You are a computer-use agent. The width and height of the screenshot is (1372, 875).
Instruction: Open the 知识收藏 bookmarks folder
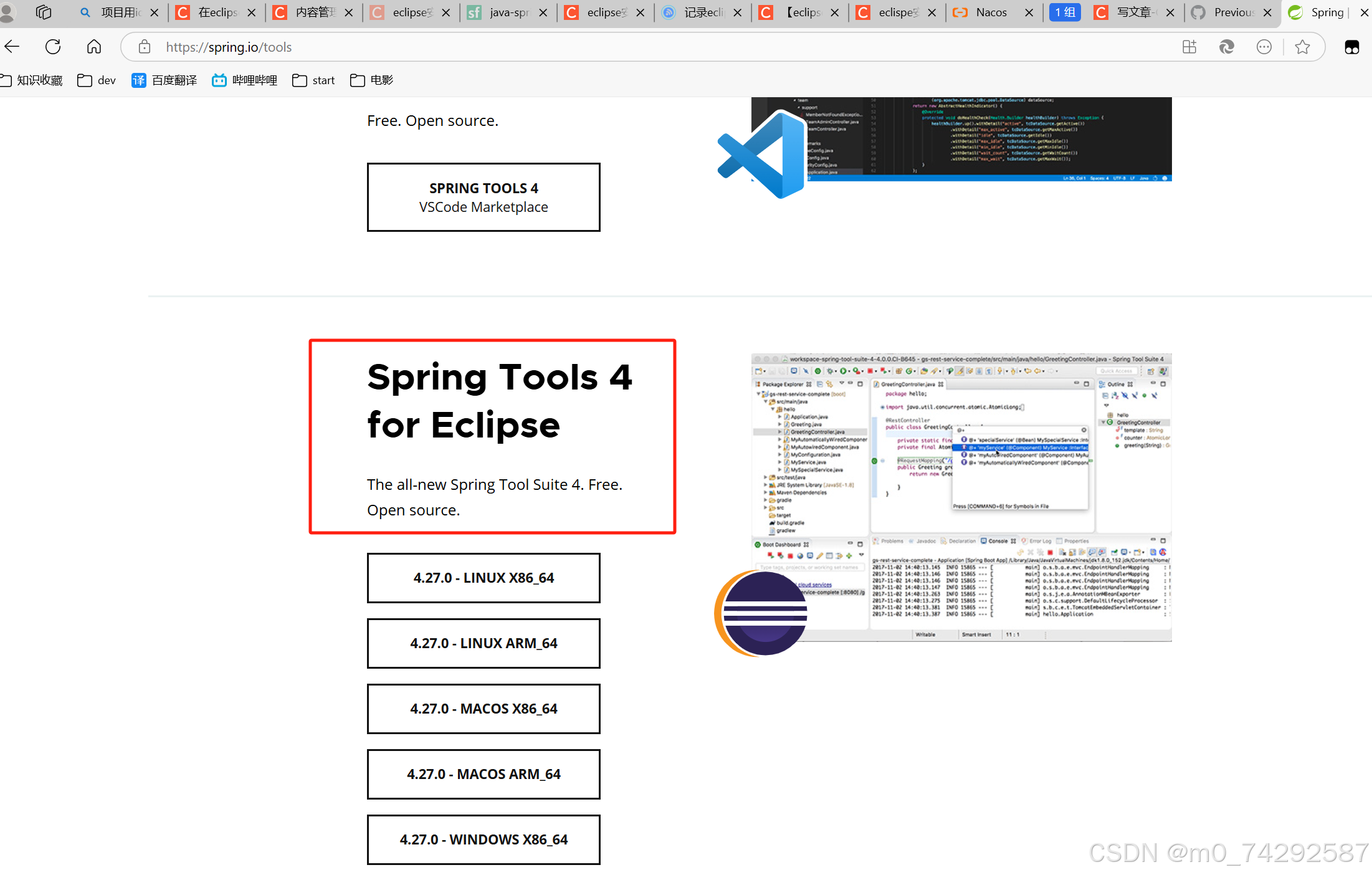tap(32, 80)
